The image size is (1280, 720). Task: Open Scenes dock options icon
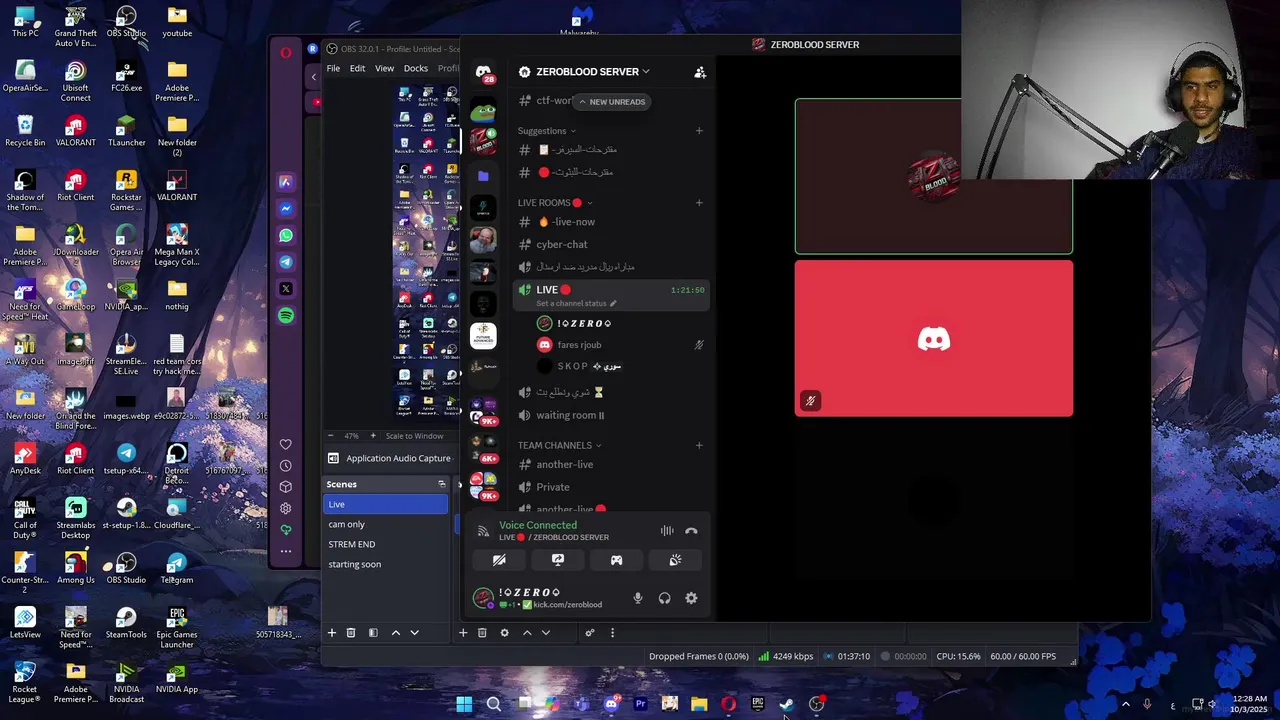[x=441, y=484]
